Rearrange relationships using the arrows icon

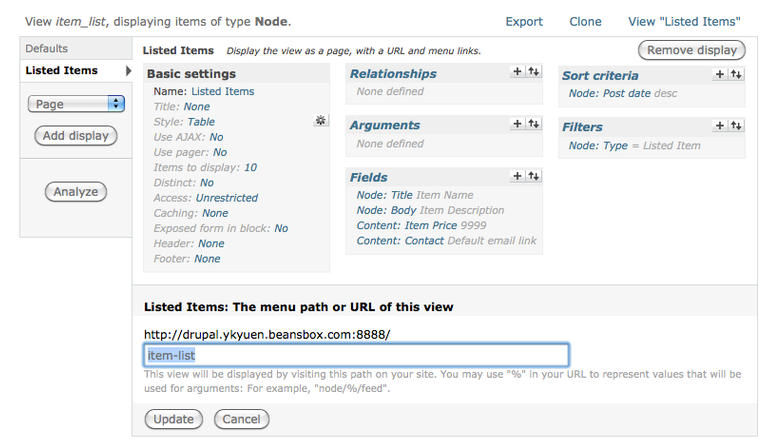[533, 72]
